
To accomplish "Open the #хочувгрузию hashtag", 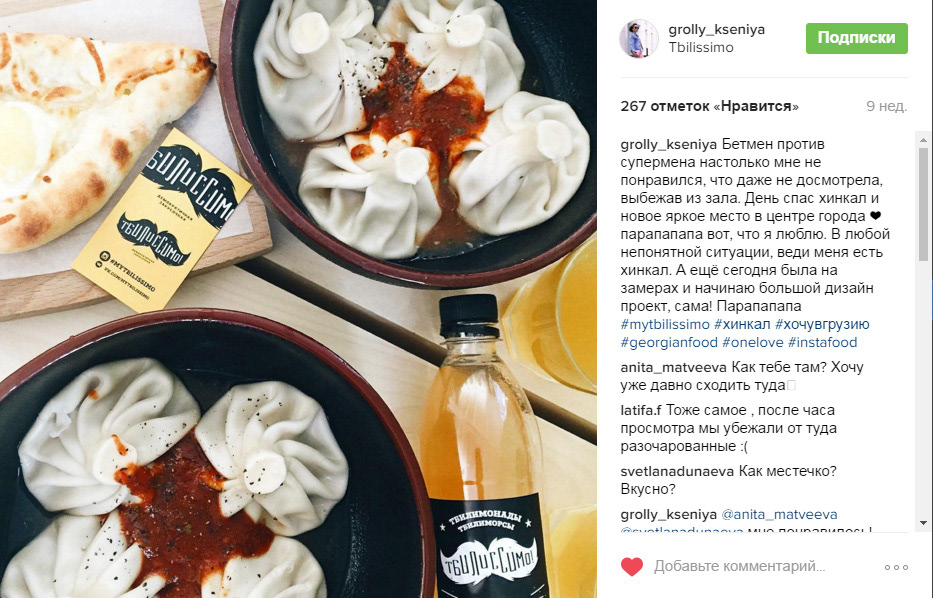I will coord(822,324).
